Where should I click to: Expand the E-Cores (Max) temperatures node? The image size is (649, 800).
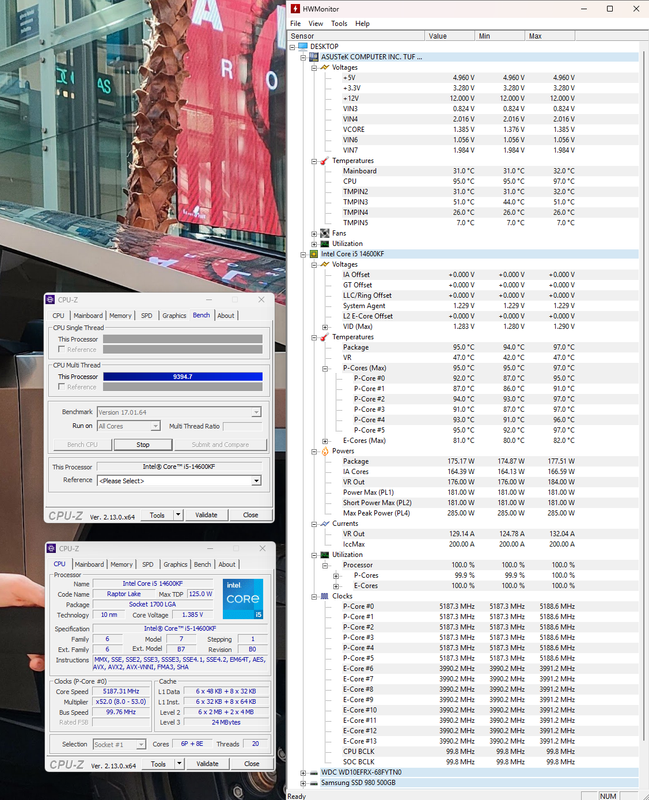click(x=324, y=441)
